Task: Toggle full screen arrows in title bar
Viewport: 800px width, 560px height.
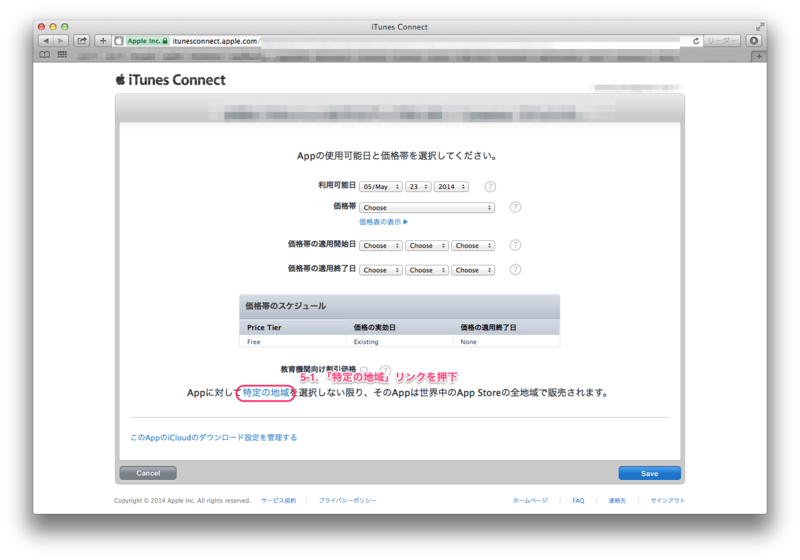Action: [x=760, y=27]
